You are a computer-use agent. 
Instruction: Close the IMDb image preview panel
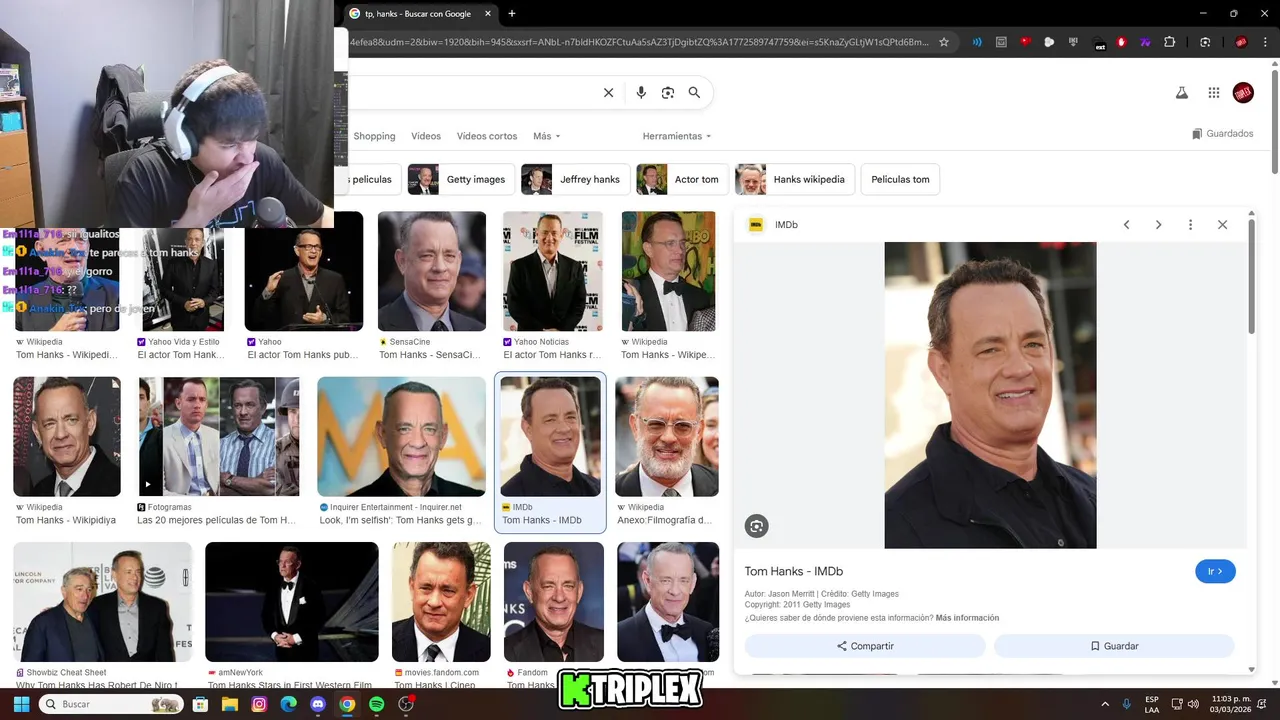click(x=1222, y=225)
